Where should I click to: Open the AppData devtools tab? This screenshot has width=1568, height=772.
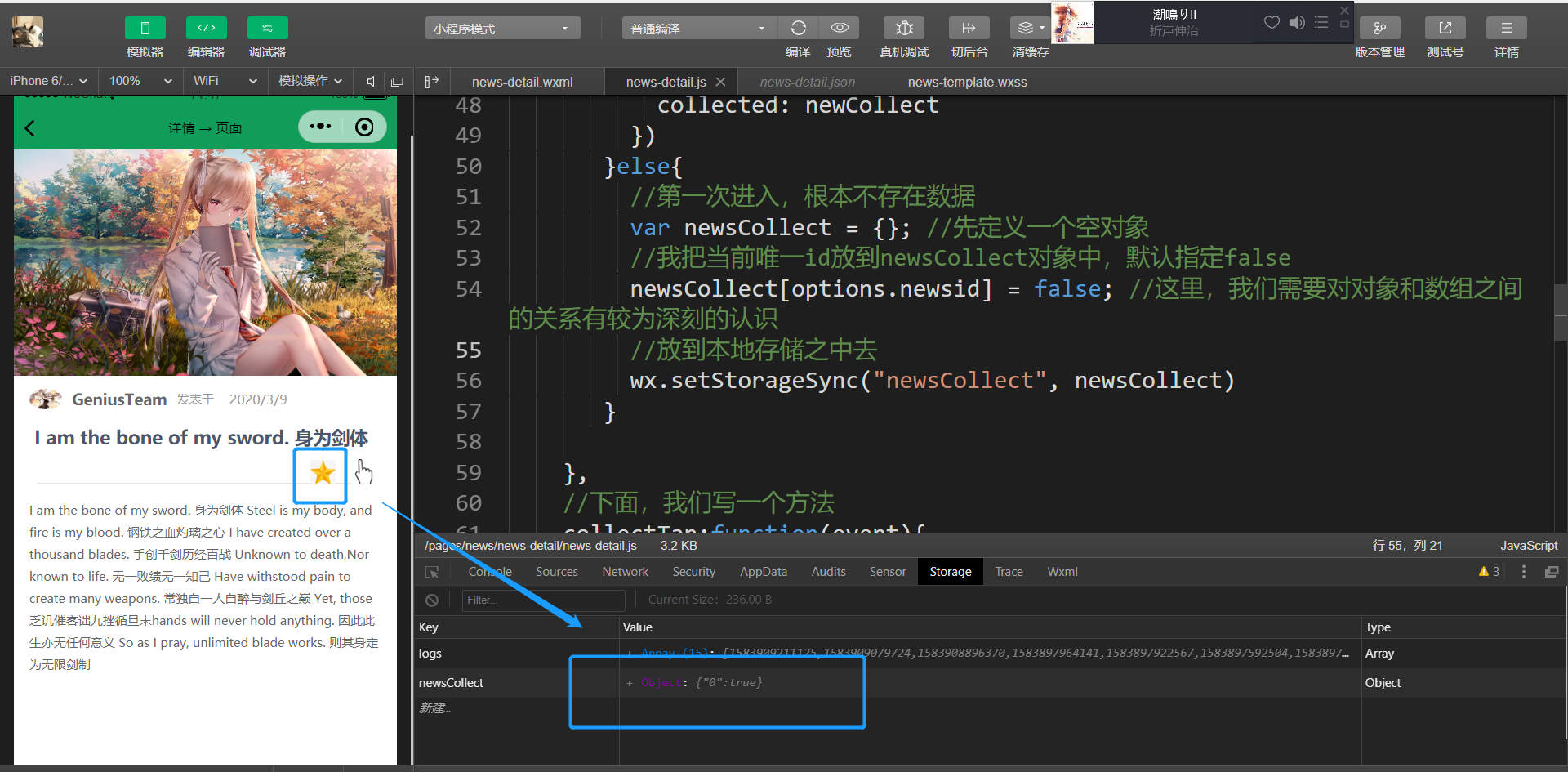pyautogui.click(x=764, y=572)
